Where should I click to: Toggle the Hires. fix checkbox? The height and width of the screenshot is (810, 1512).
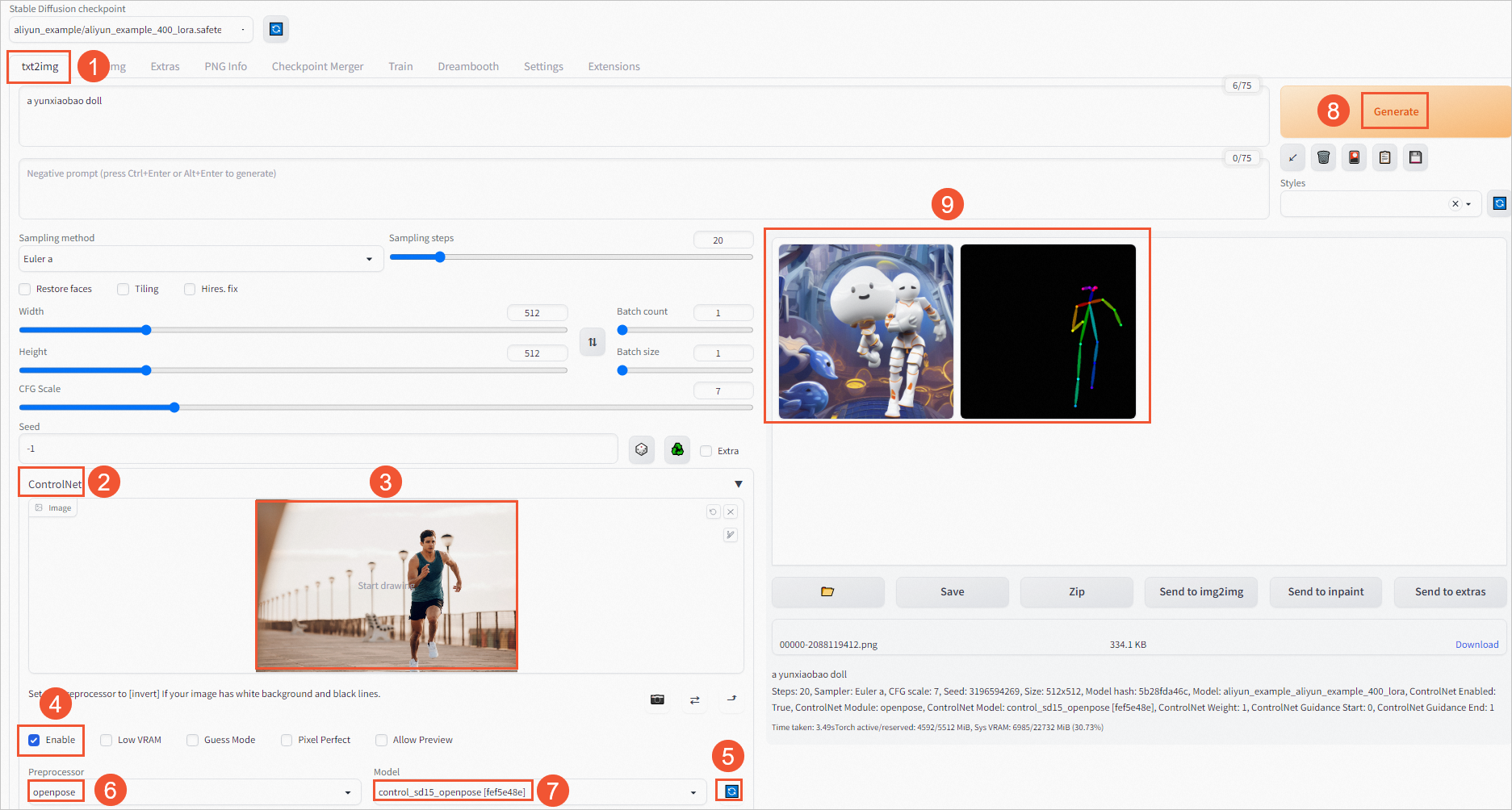(x=190, y=289)
